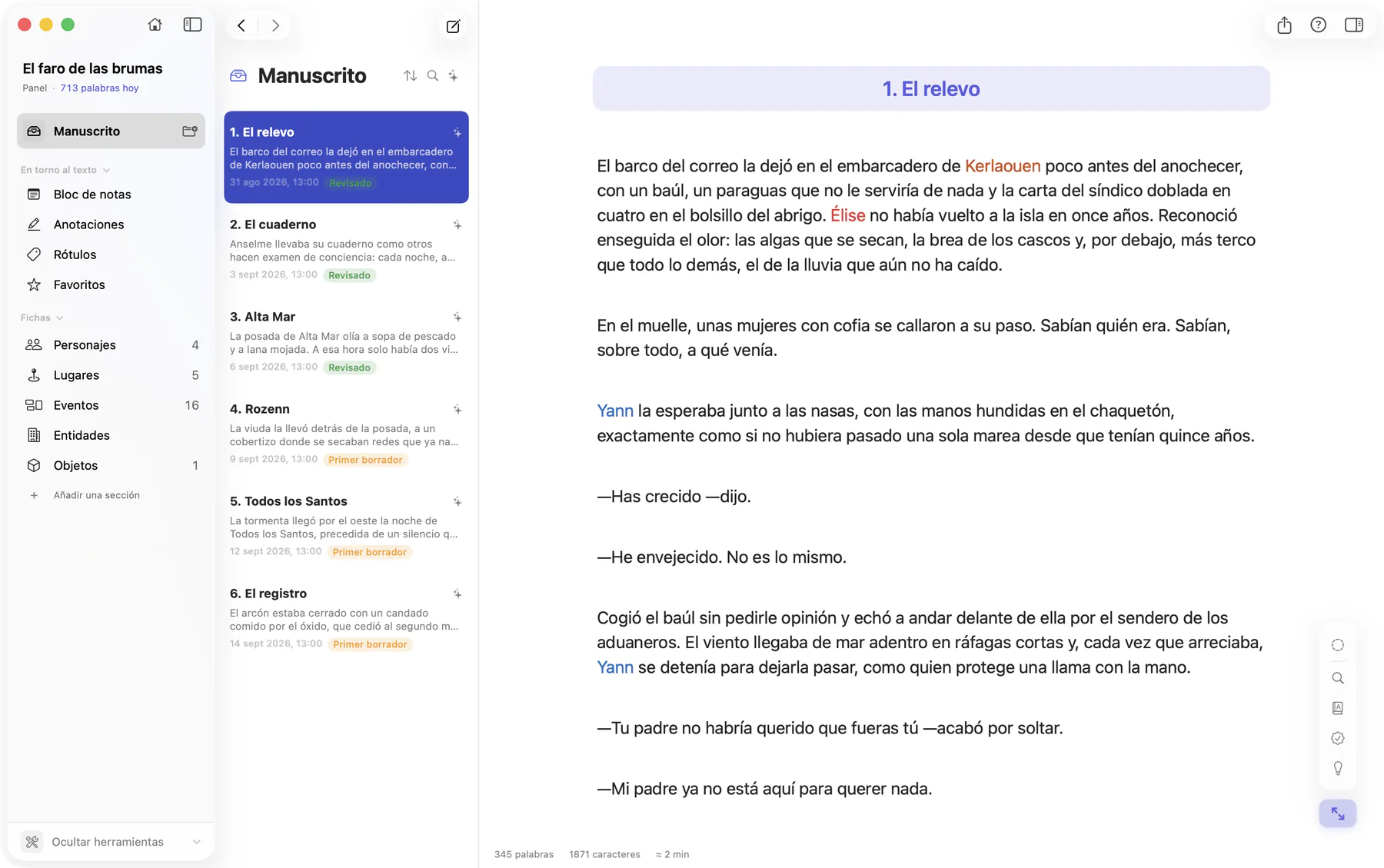Toggle the left sidebar panel icon
Screen dimensions: 1384x868
click(192, 25)
